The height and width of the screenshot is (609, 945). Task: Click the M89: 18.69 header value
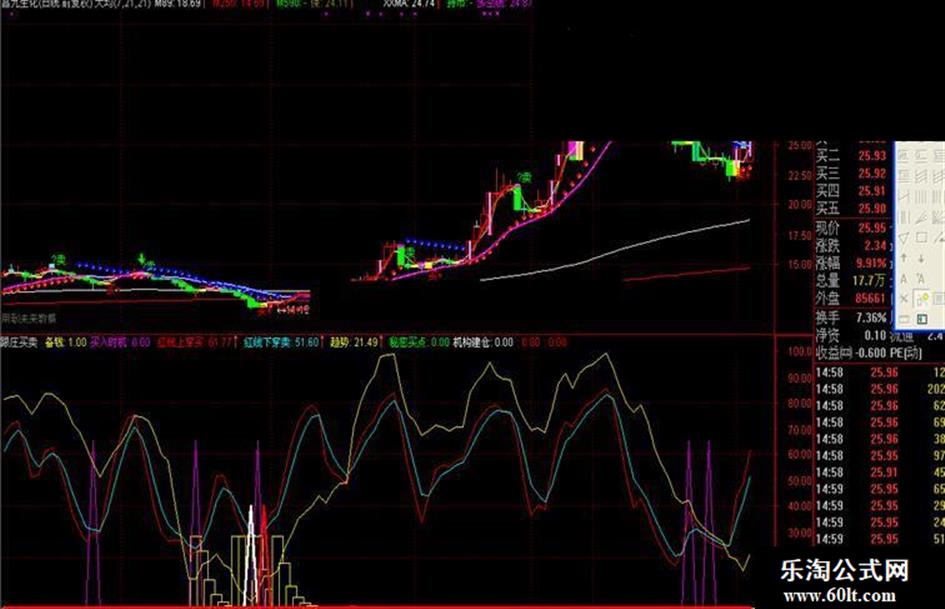coord(178,3)
